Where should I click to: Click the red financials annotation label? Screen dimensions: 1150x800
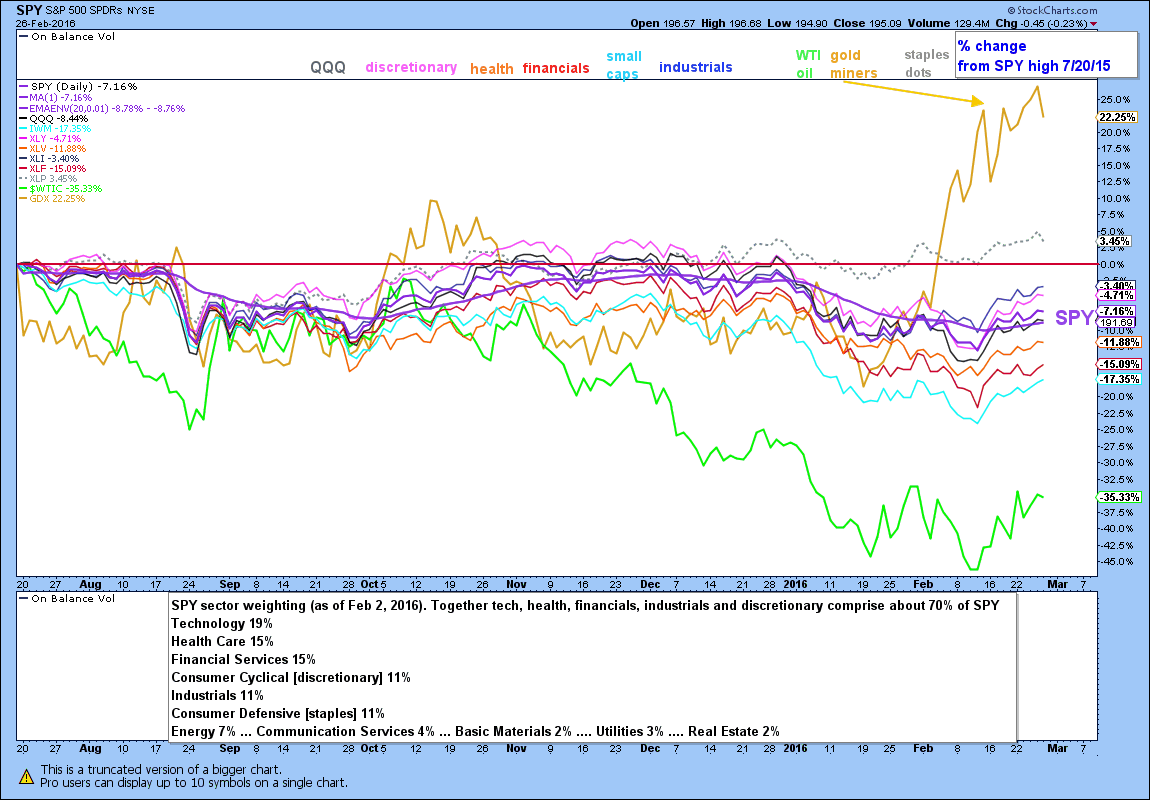(556, 68)
